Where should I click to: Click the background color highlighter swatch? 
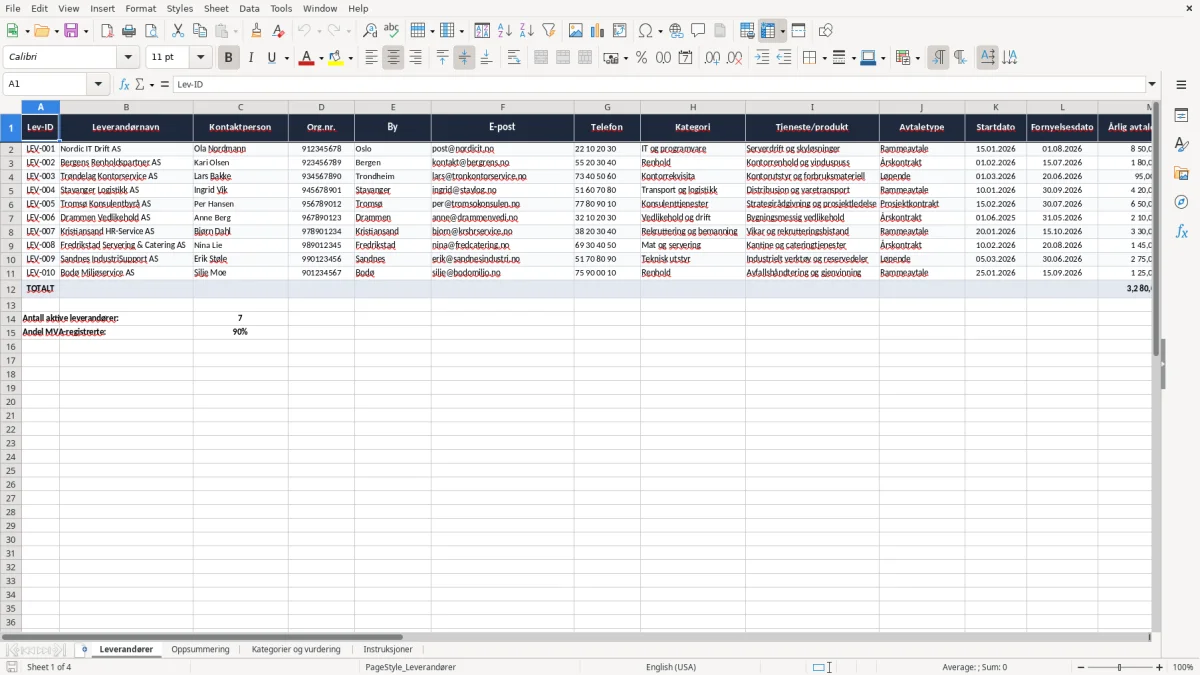click(x=336, y=58)
